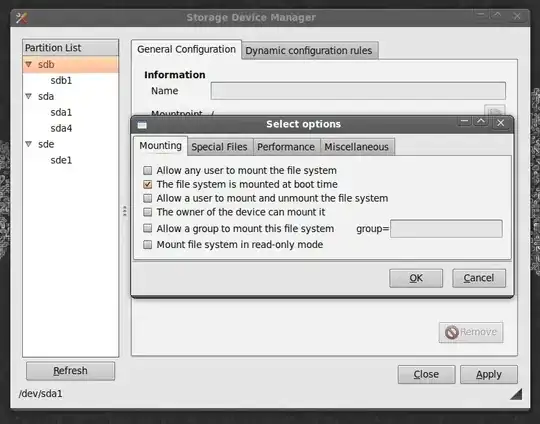Open the Dynamic configuration rules tab
This screenshot has height=424, width=540.
pos(309,51)
